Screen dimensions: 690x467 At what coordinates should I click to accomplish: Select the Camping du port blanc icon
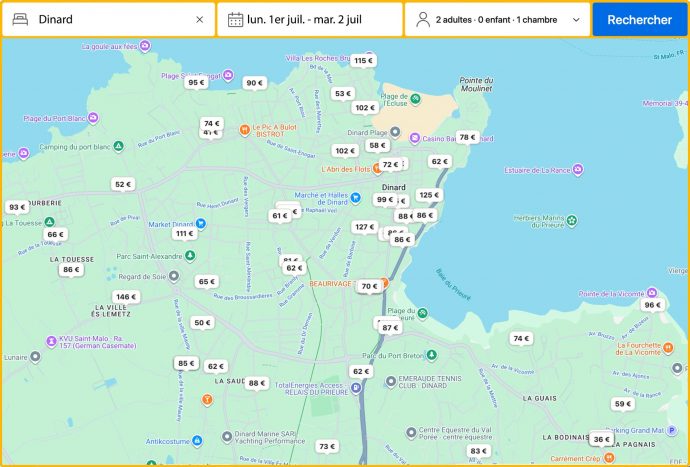118,146
